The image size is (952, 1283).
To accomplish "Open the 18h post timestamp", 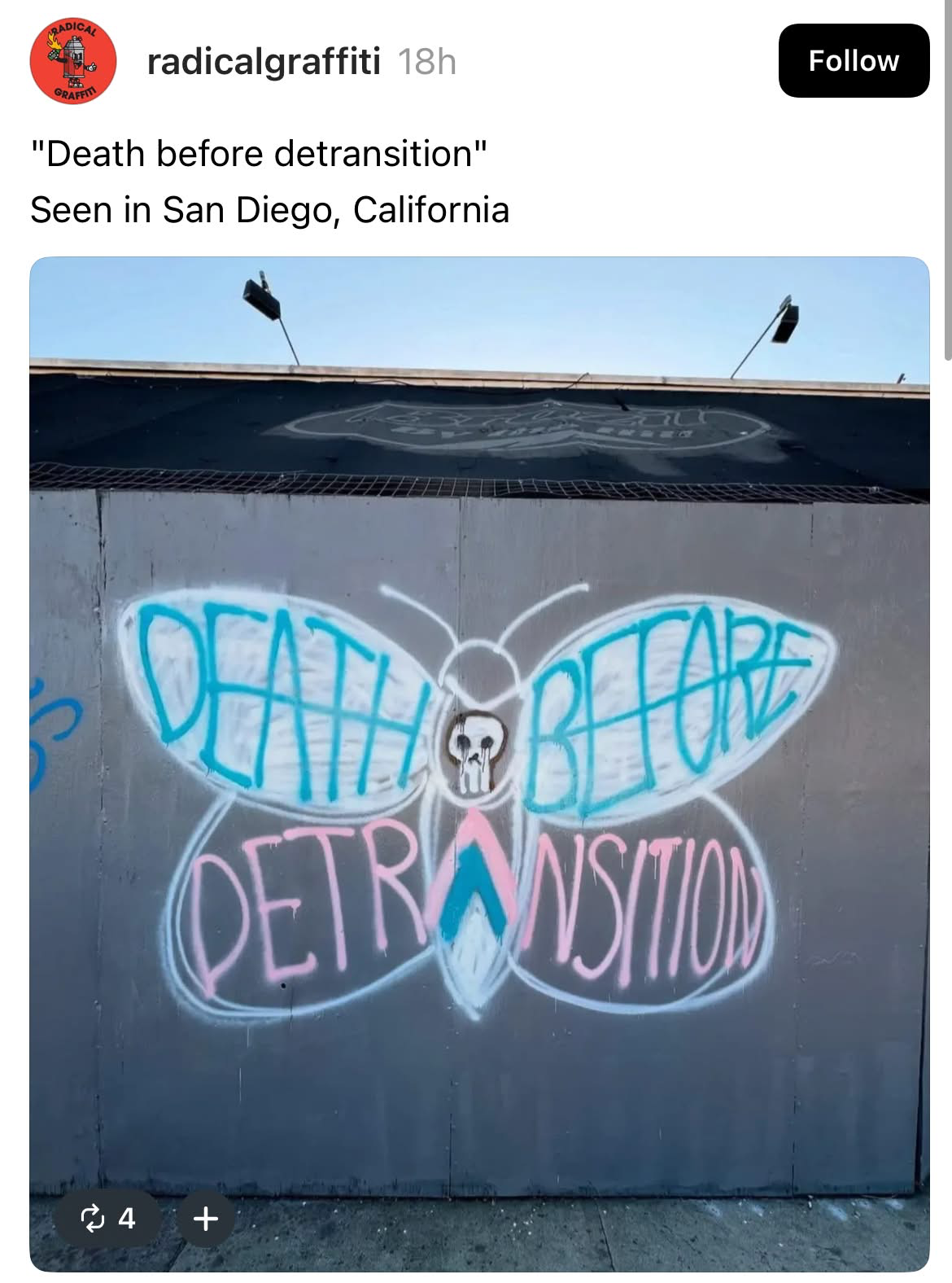I will 427,61.
